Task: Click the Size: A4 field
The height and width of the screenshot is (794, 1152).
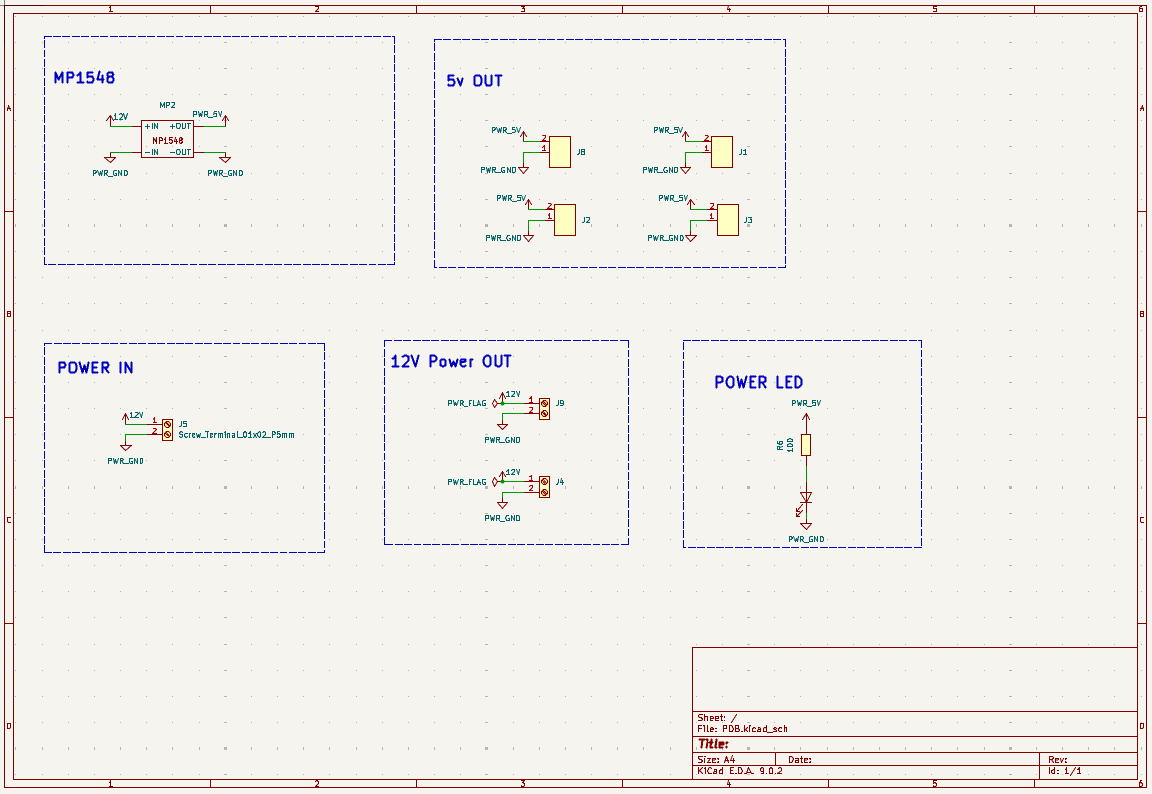Action: [x=716, y=760]
